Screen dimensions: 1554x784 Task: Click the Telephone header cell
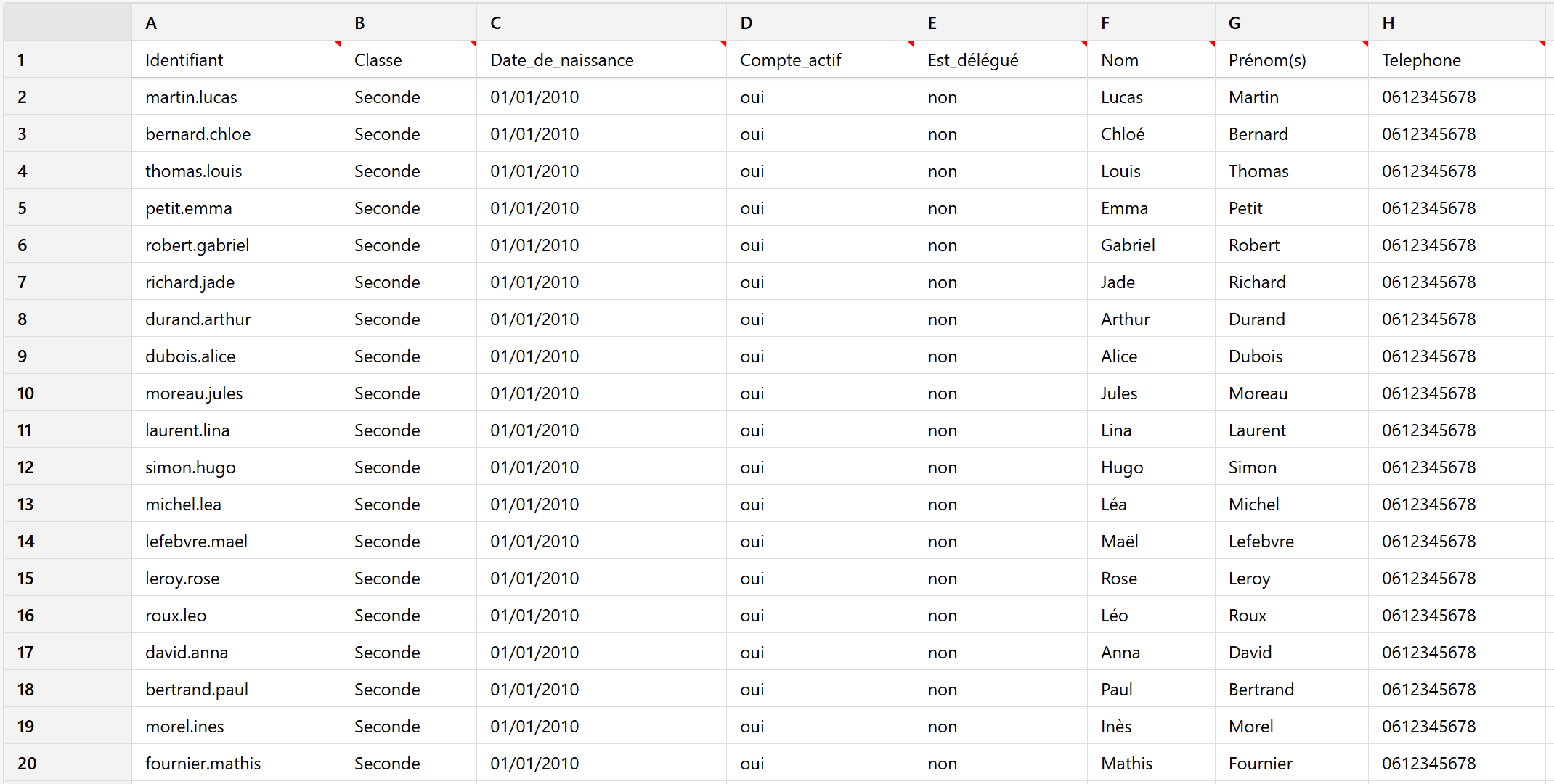(x=1457, y=60)
